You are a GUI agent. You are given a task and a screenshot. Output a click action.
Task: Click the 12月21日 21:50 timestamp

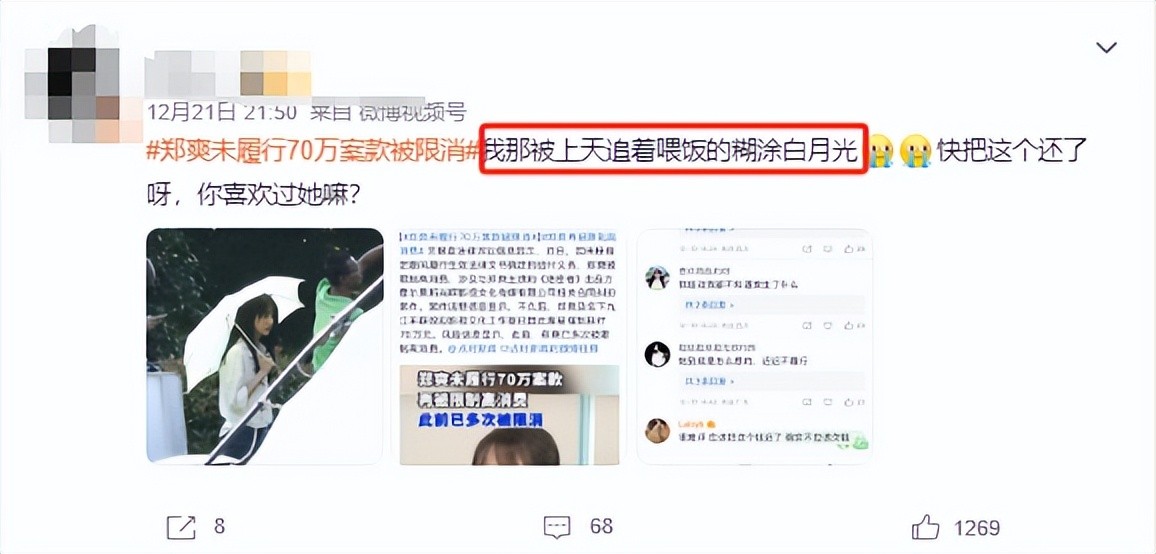pyautogui.click(x=221, y=113)
